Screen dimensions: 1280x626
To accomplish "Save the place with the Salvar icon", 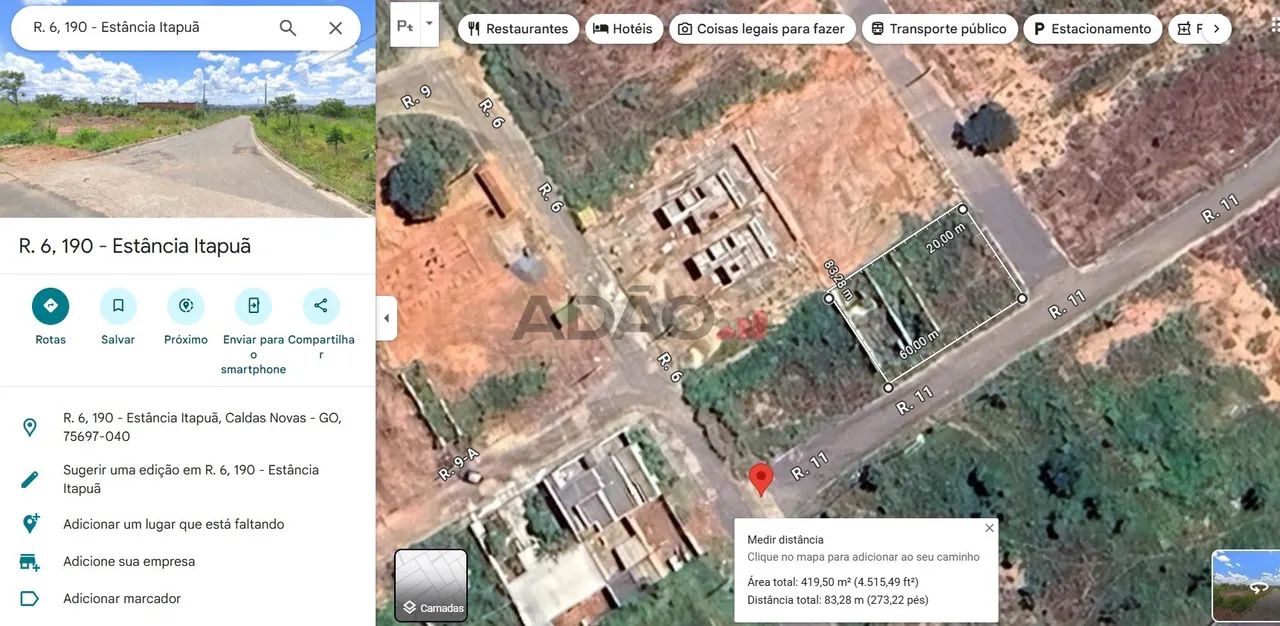I will click(x=118, y=306).
